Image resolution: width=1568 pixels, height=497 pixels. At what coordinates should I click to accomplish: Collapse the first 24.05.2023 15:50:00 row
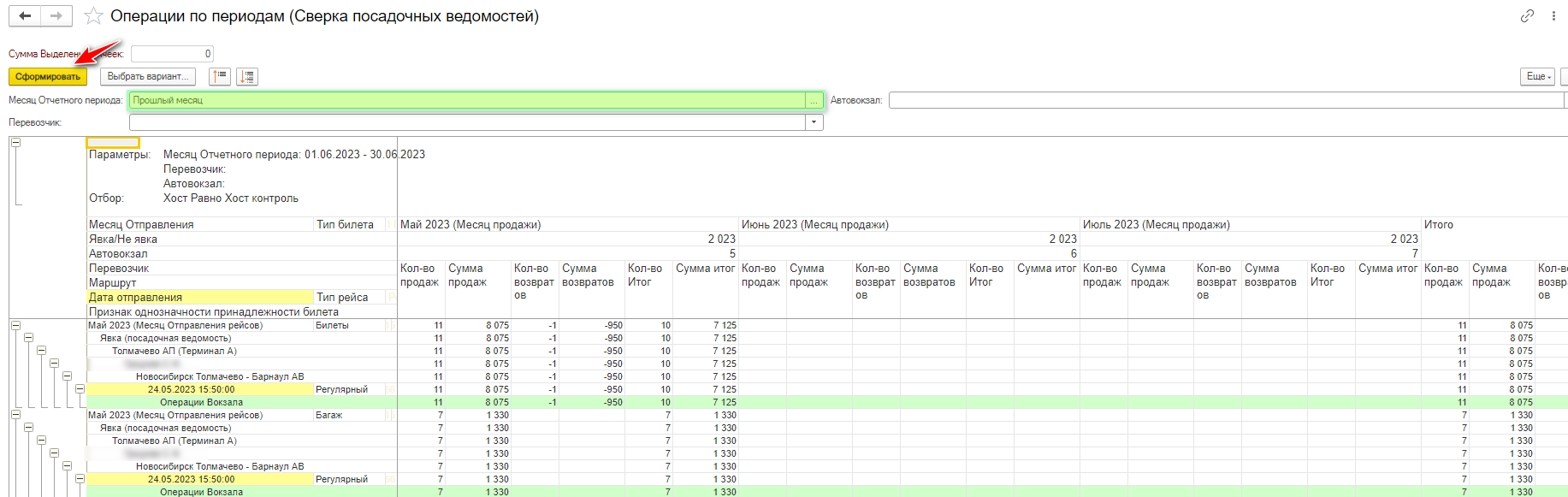[x=80, y=389]
